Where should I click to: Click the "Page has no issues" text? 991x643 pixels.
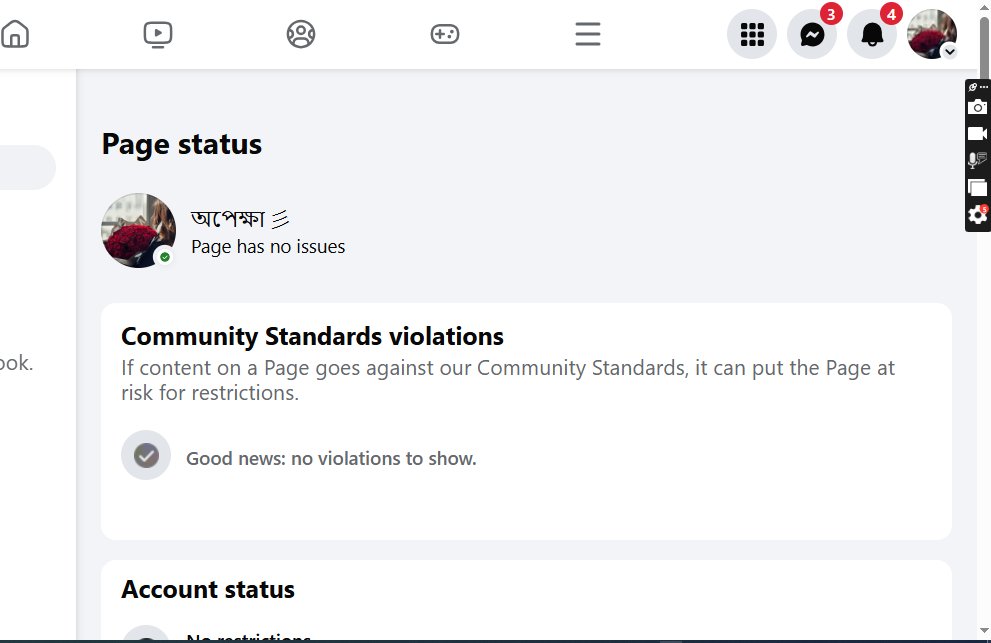click(268, 247)
